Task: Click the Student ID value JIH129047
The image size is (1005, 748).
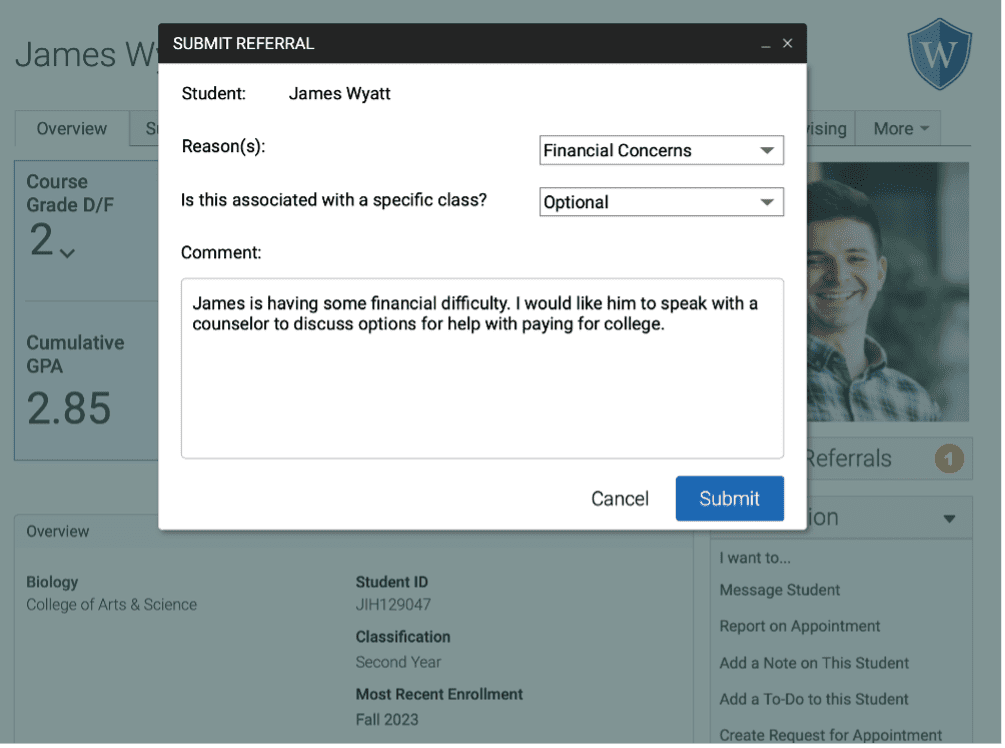Action: (393, 604)
